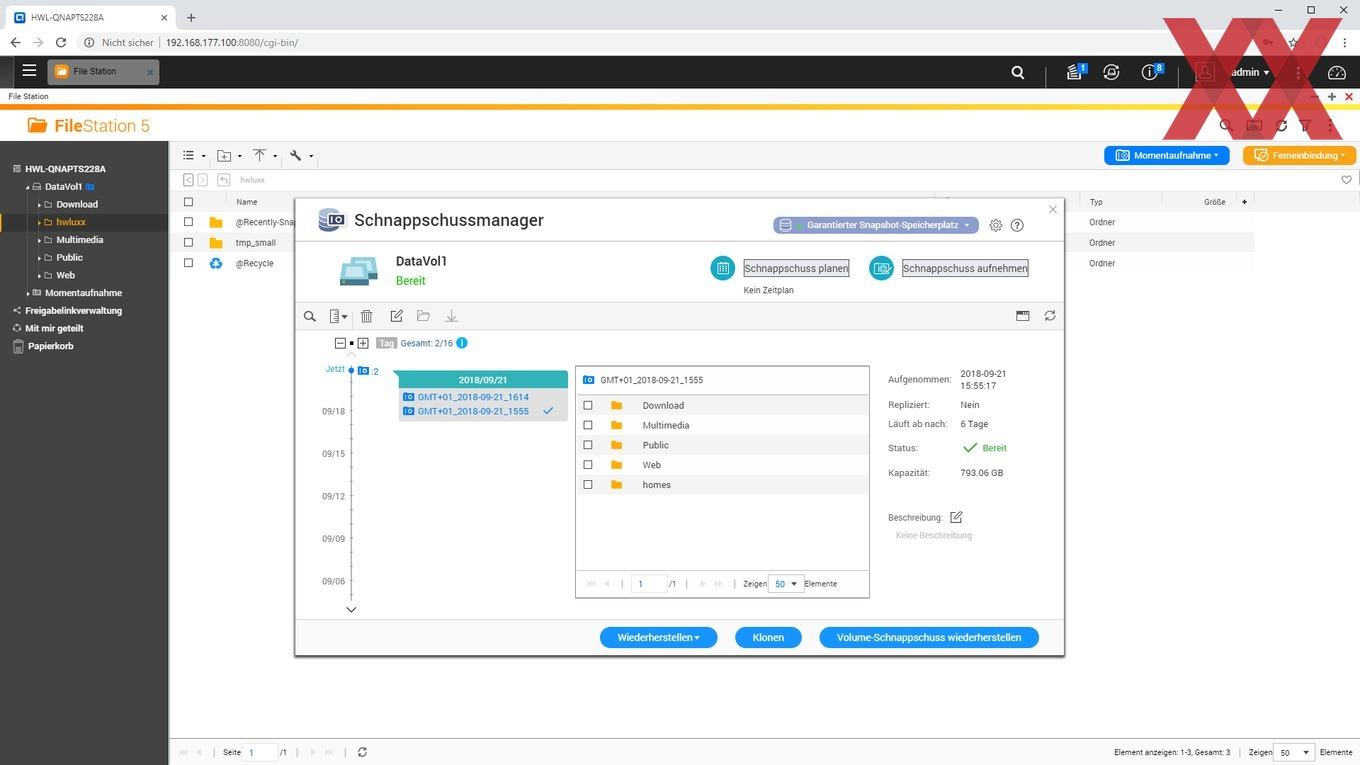1360x765 pixels.
Task: Edit snapshot using the pencil toolbar icon
Action: click(396, 316)
